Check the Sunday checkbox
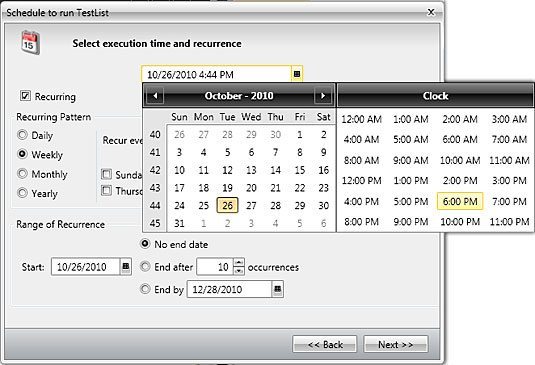Viewport: 535px width, 365px height. [106, 174]
